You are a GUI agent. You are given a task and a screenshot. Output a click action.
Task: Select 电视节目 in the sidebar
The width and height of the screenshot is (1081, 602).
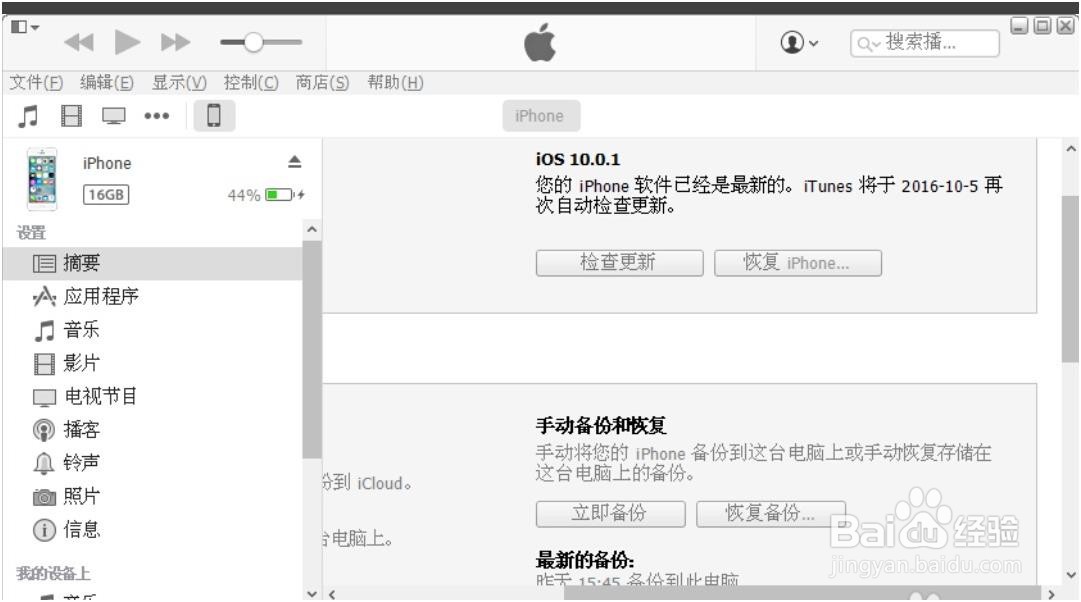click(x=152, y=397)
